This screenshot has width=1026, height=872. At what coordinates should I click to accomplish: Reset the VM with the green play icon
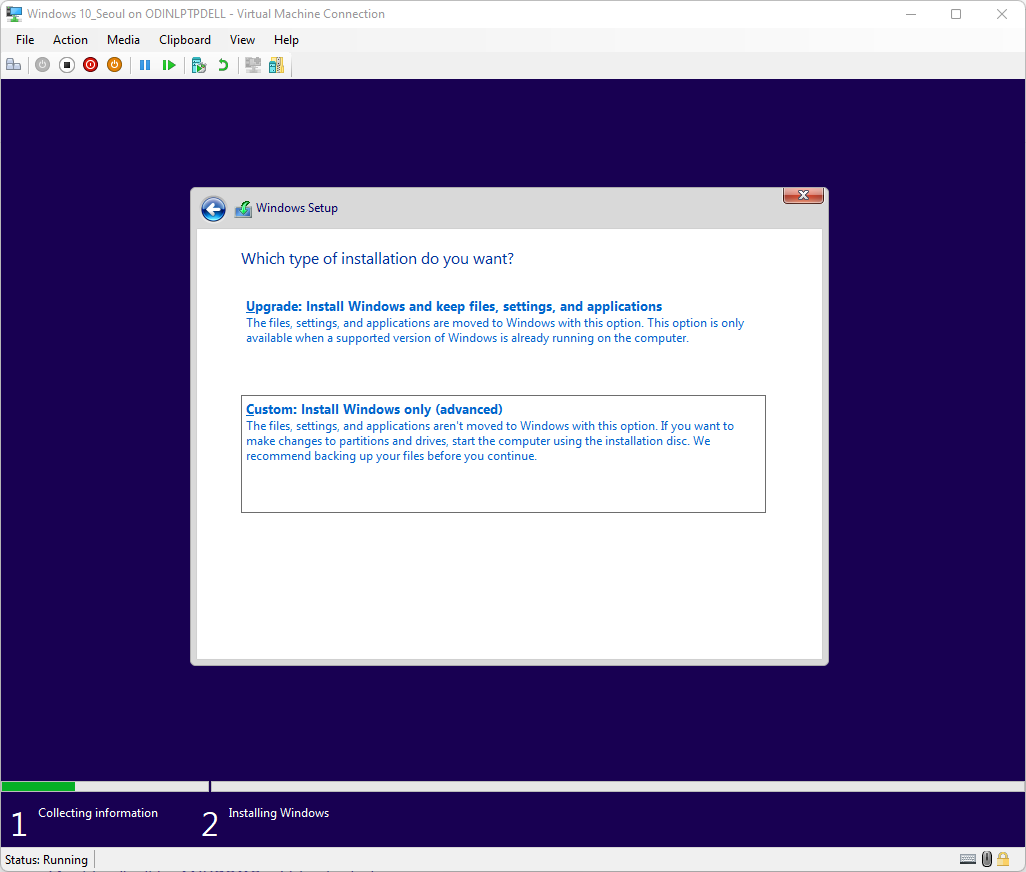169,65
